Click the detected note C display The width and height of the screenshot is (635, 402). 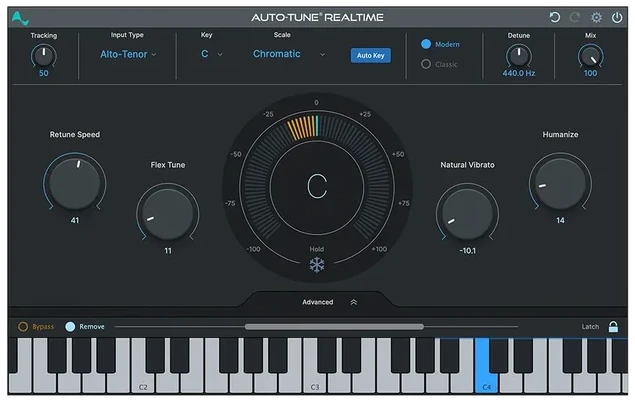pyautogui.click(x=317, y=186)
